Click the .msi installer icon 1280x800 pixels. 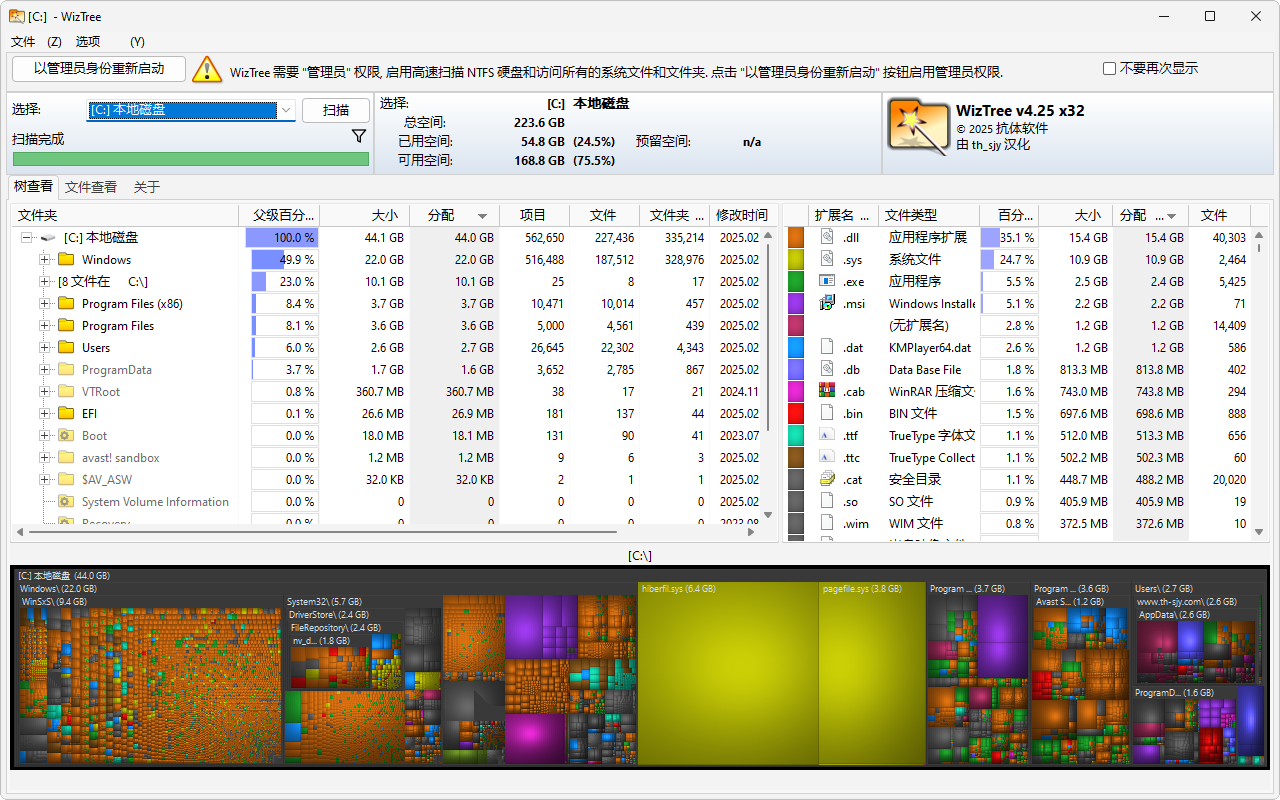point(827,303)
